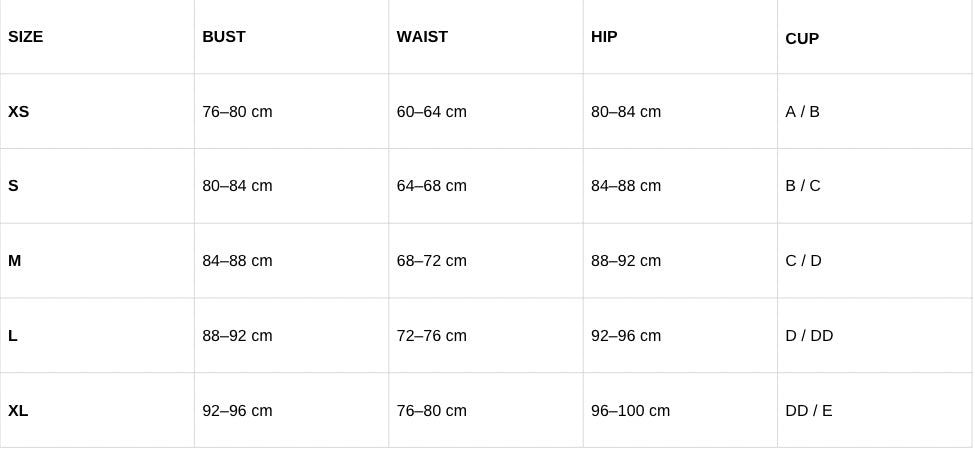
Task: Click the D / DD cup cell
Action: (809, 336)
